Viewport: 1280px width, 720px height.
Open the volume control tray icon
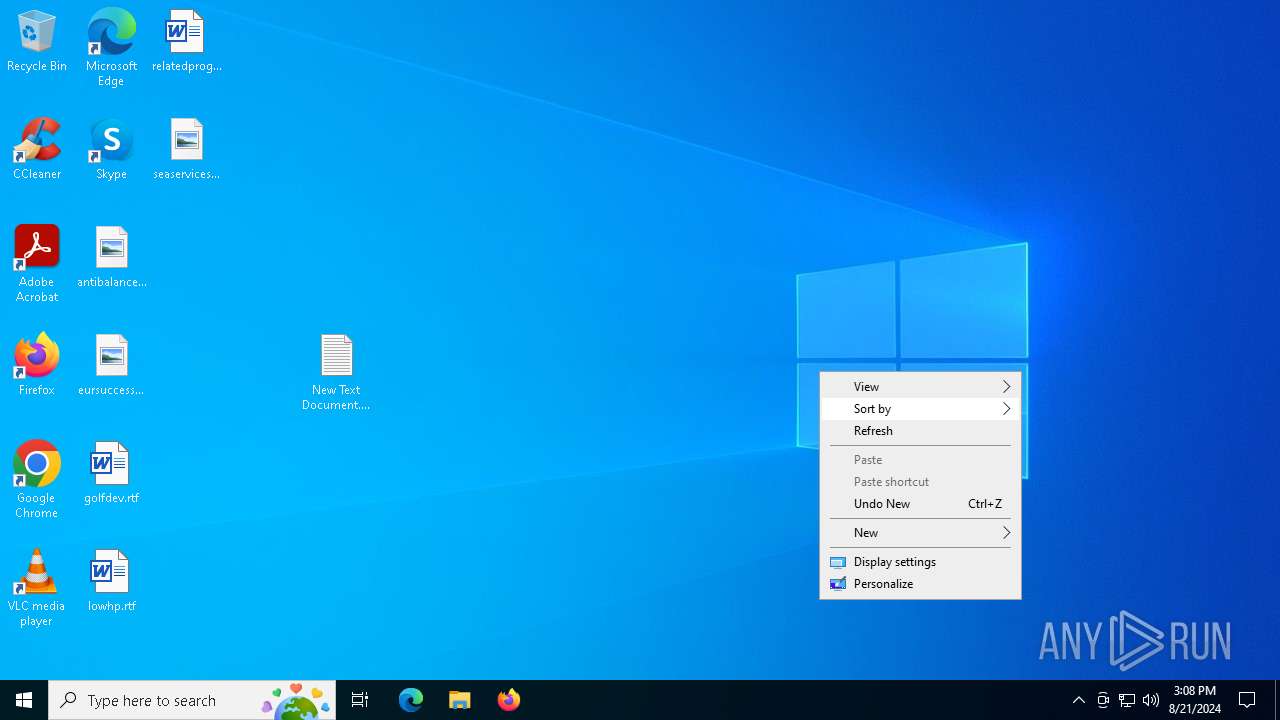1151,700
